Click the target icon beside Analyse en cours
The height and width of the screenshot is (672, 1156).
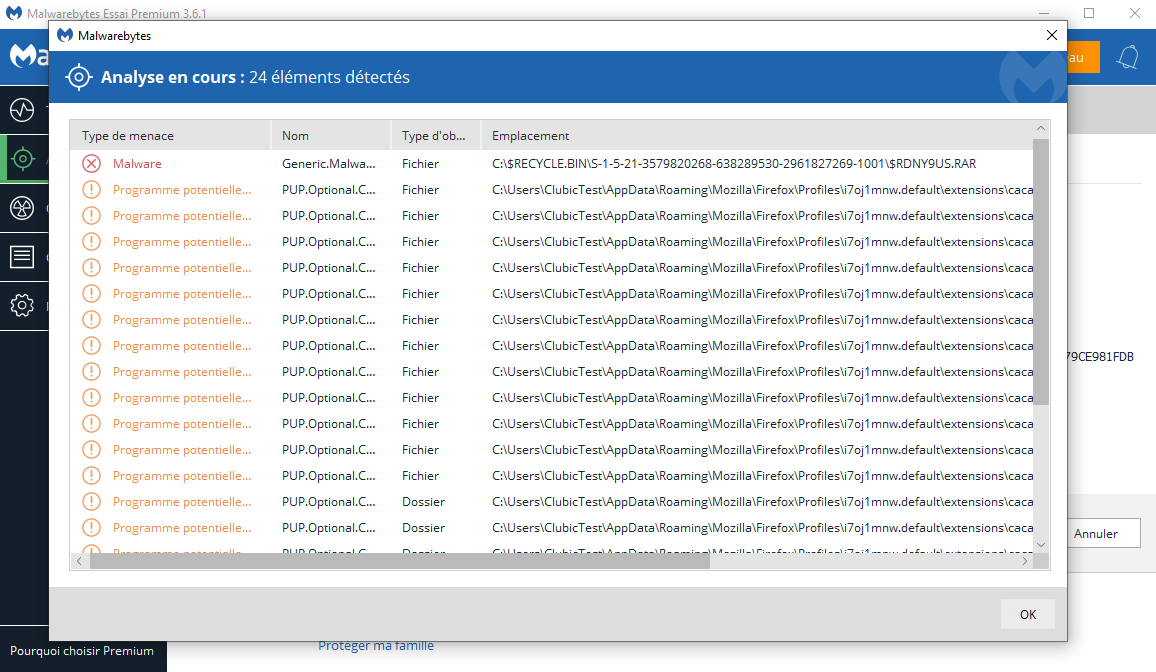(x=79, y=77)
